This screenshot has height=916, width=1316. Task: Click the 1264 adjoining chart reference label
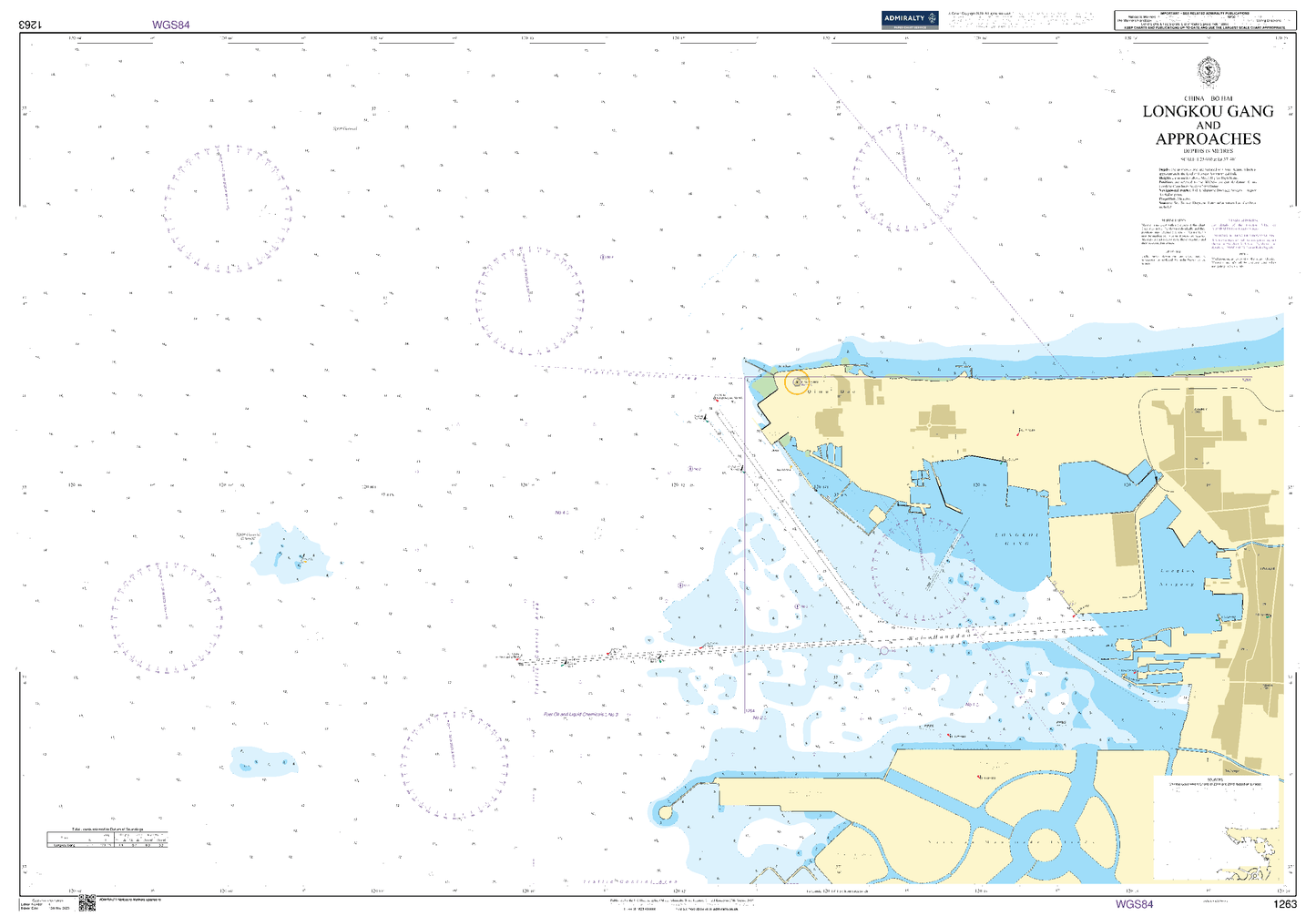coord(750,711)
